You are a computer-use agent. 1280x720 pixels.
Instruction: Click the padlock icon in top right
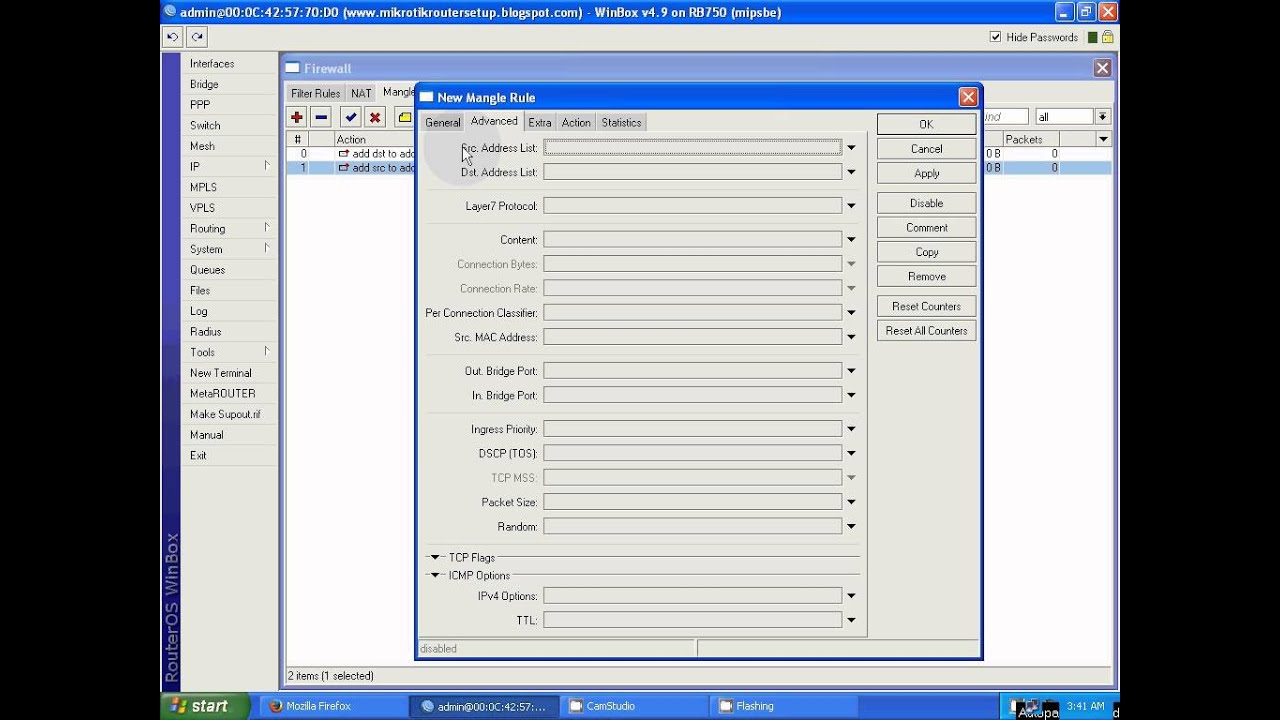pos(1108,37)
